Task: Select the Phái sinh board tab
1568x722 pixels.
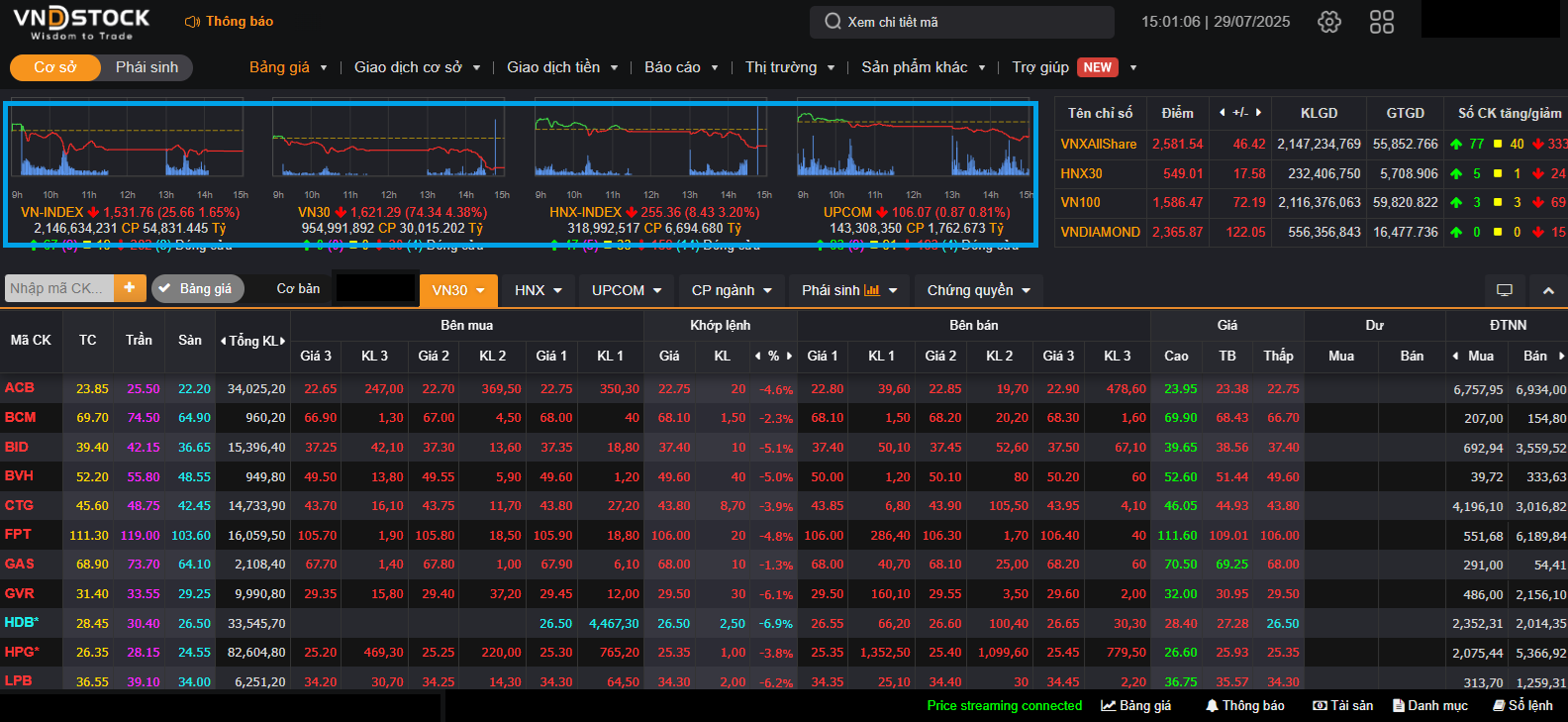Action: pos(849,290)
